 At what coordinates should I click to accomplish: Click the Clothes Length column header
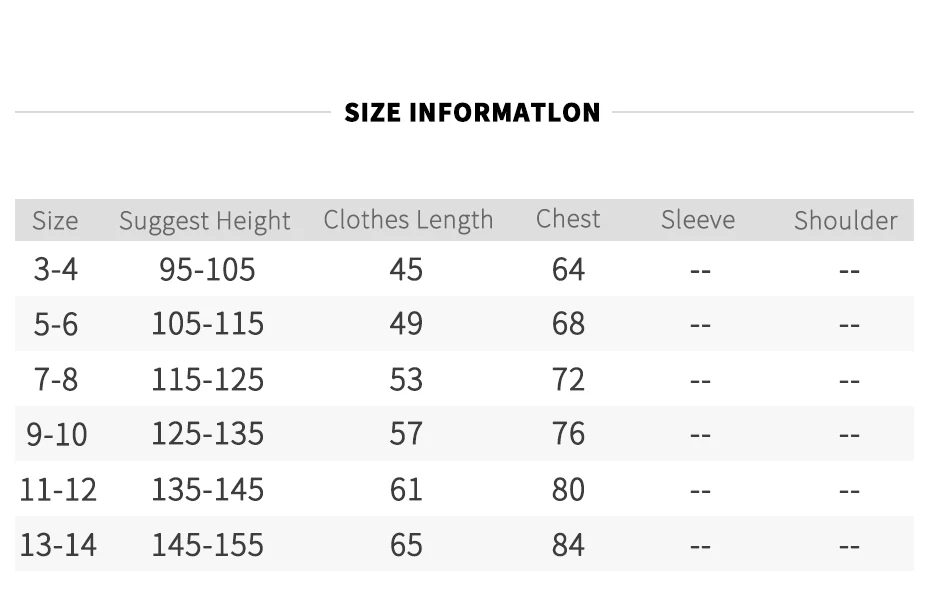coord(408,220)
